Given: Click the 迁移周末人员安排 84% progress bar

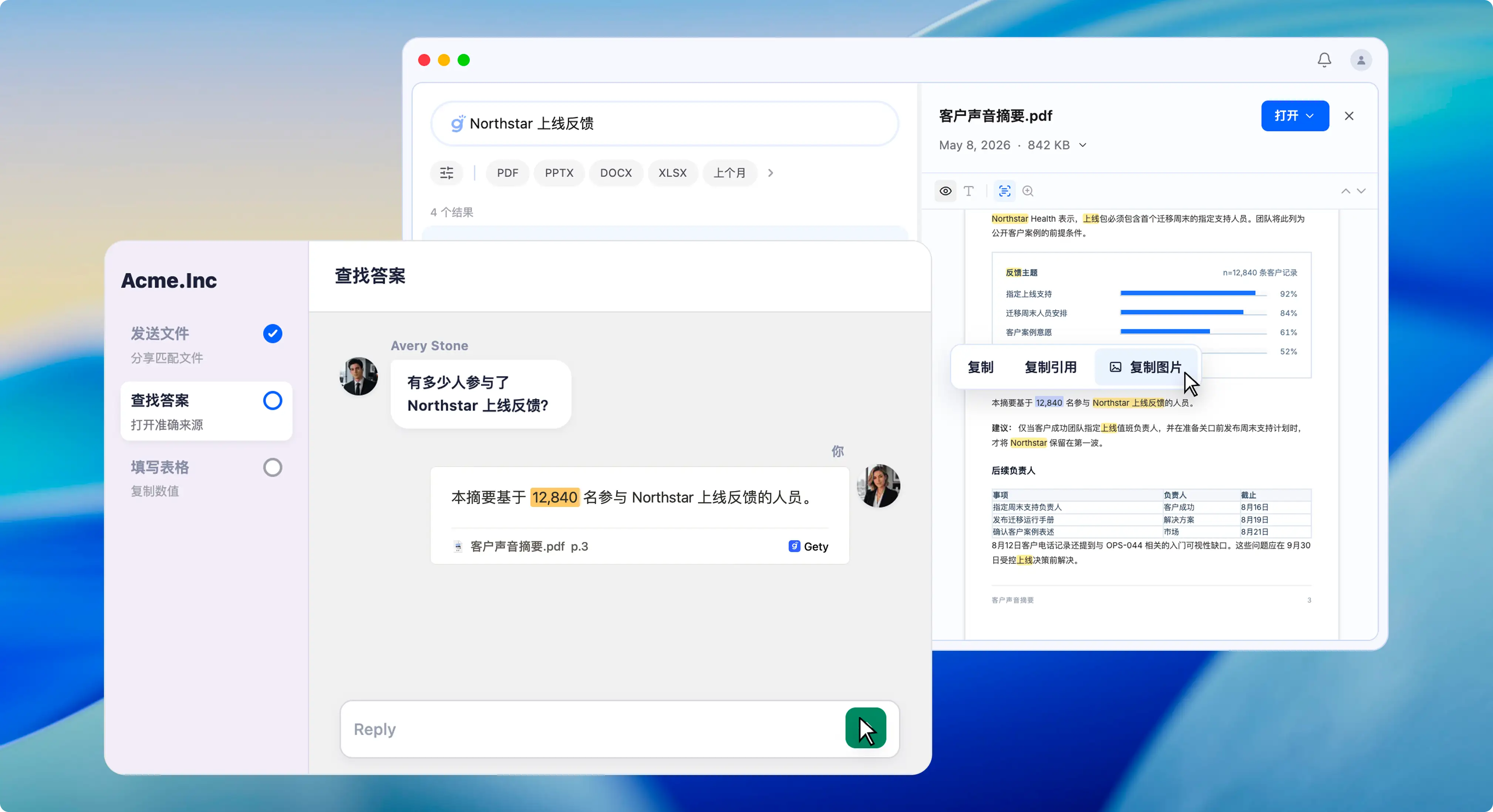Looking at the screenshot, I should point(1193,313).
